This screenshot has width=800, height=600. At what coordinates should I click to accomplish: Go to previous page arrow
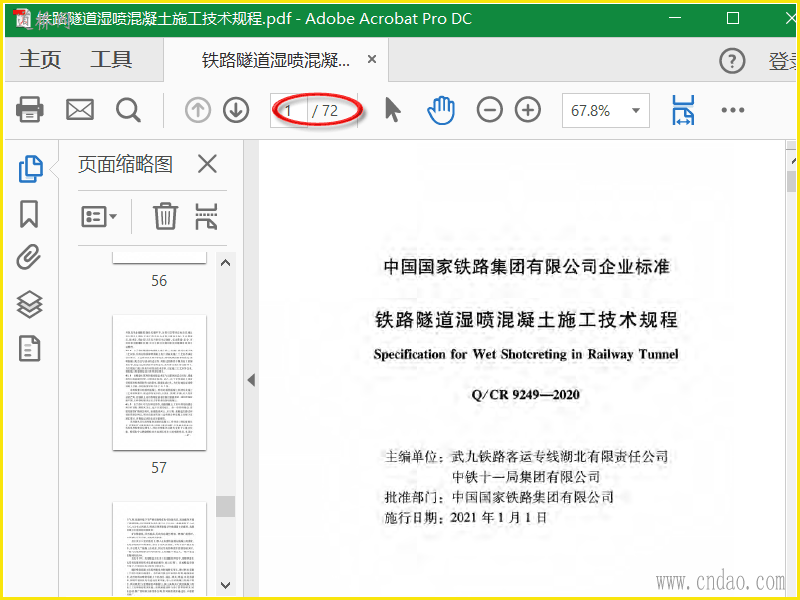point(198,110)
